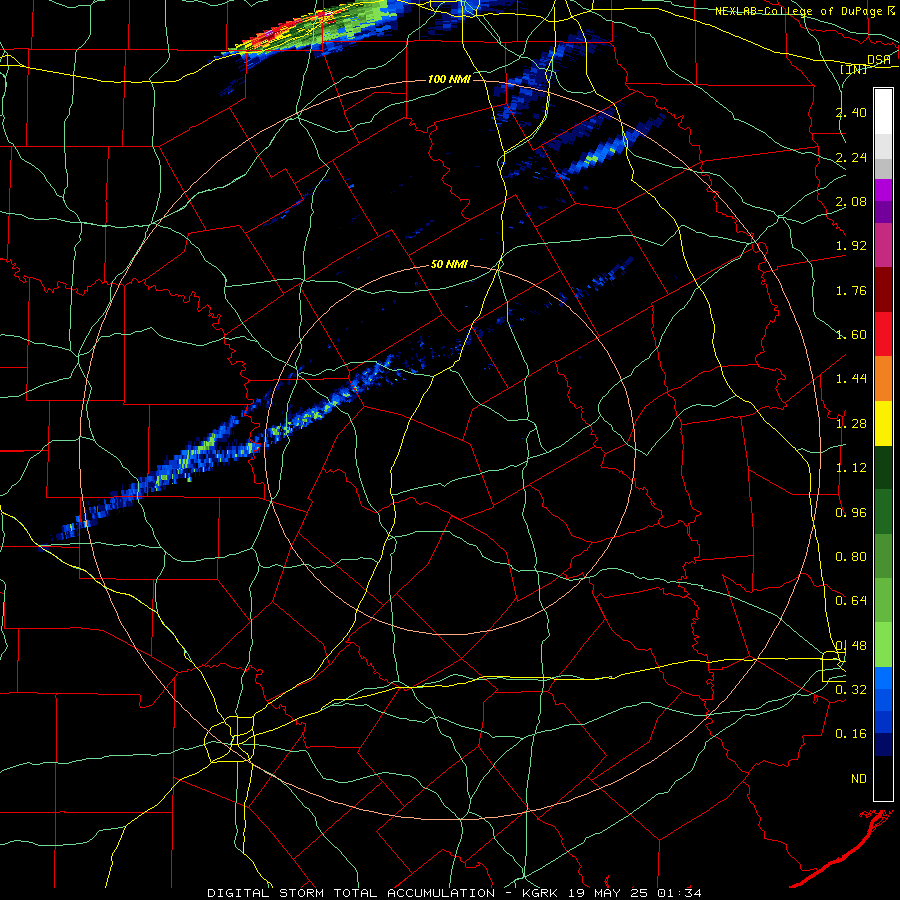Click the 1.60 legend value
The height and width of the screenshot is (900, 900).
click(x=851, y=335)
